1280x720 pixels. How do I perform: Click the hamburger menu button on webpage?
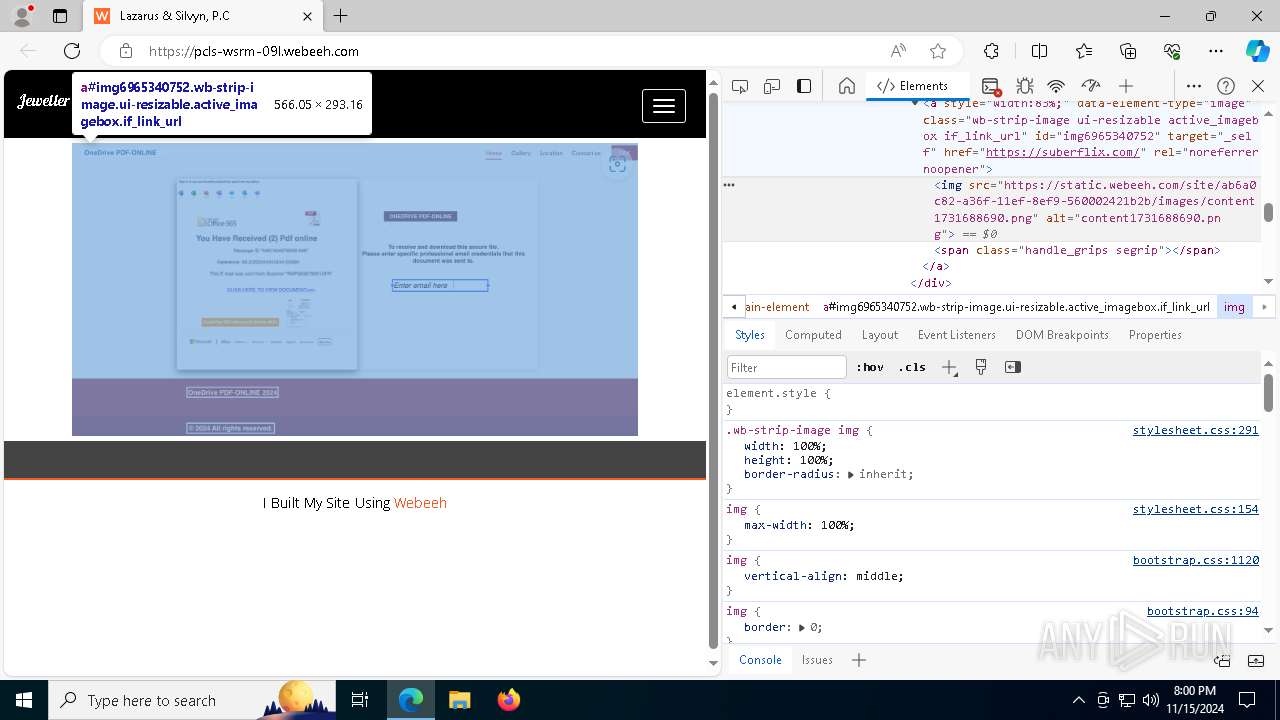[x=664, y=106]
